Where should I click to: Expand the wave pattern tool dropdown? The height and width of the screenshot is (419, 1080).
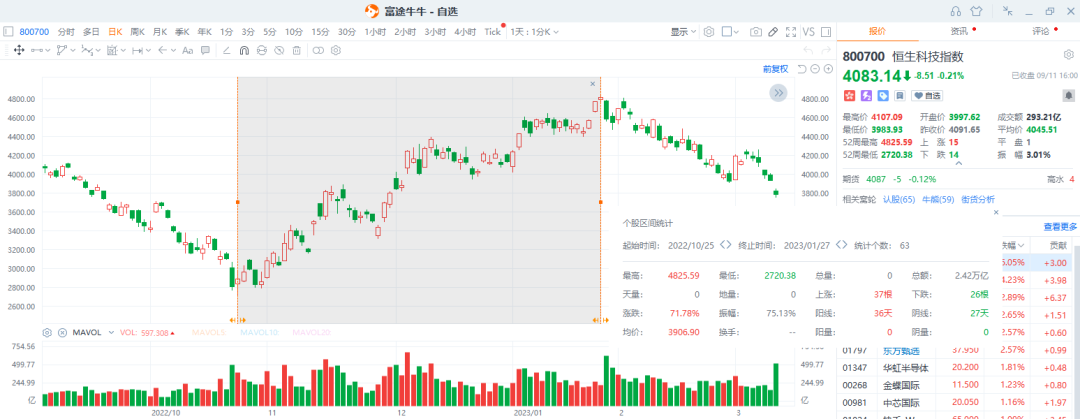click(x=98, y=50)
